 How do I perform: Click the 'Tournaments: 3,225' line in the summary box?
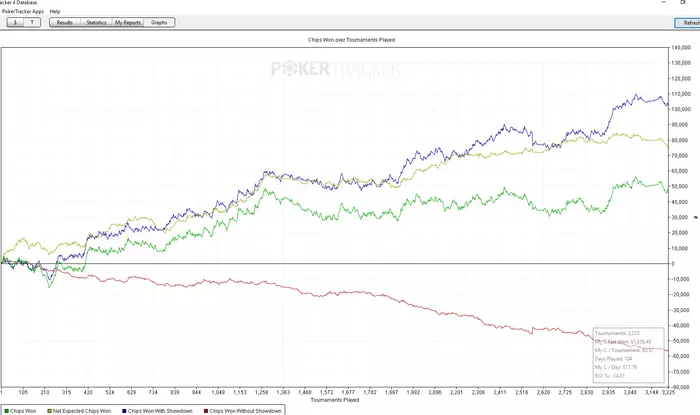pyautogui.click(x=617, y=333)
